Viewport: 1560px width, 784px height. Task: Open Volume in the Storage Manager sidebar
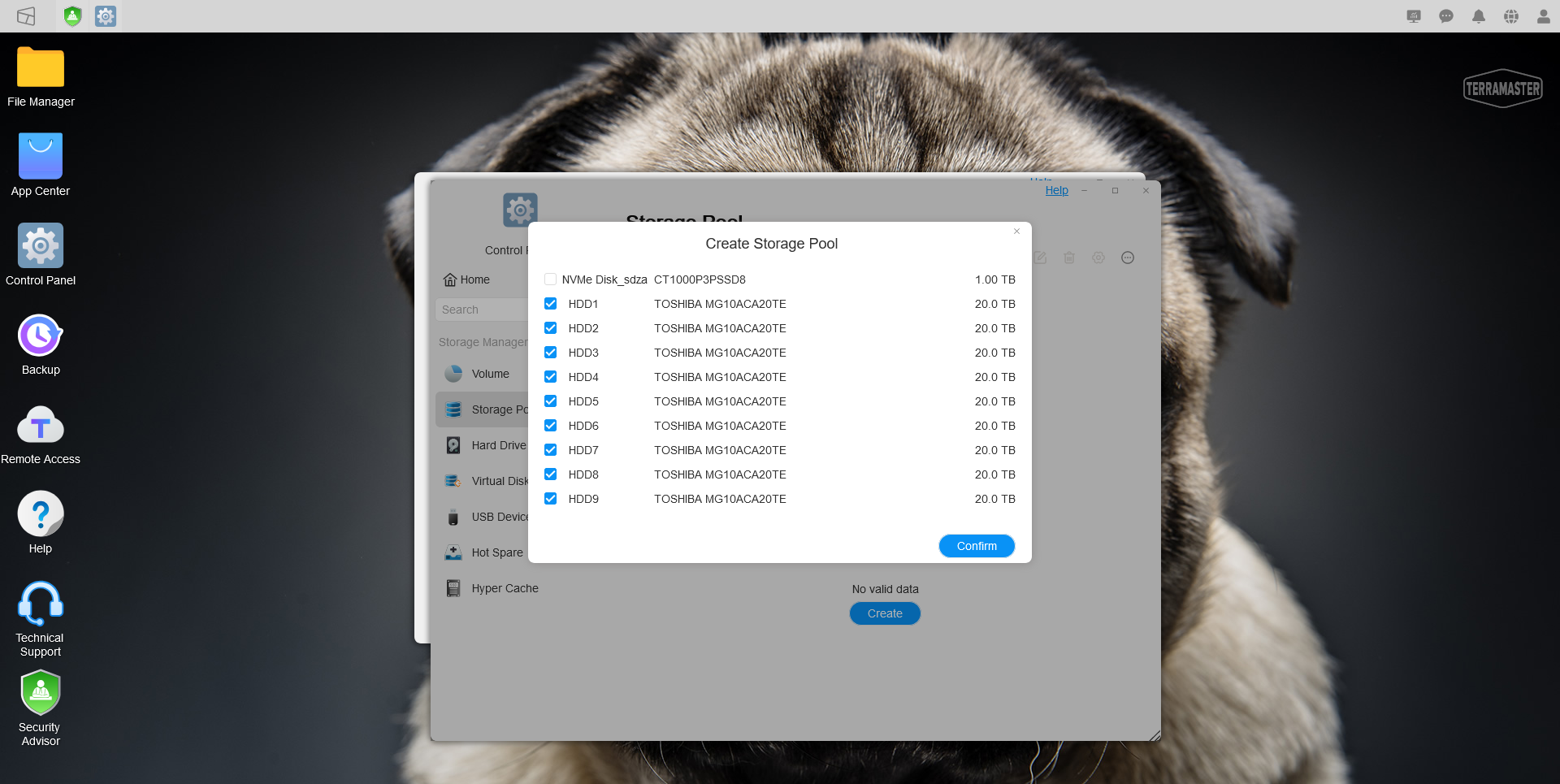click(x=482, y=374)
